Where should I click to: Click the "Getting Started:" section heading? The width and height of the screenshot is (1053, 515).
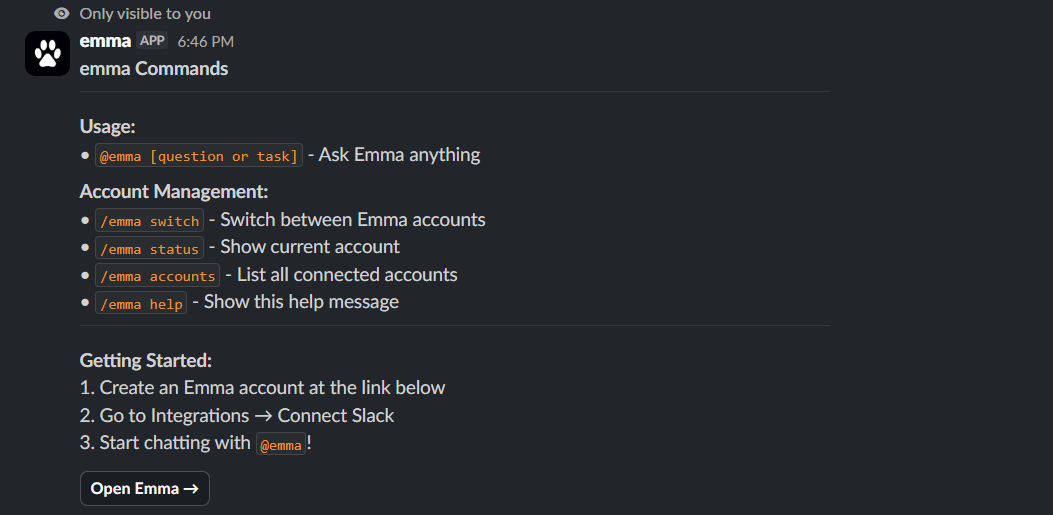pos(146,361)
